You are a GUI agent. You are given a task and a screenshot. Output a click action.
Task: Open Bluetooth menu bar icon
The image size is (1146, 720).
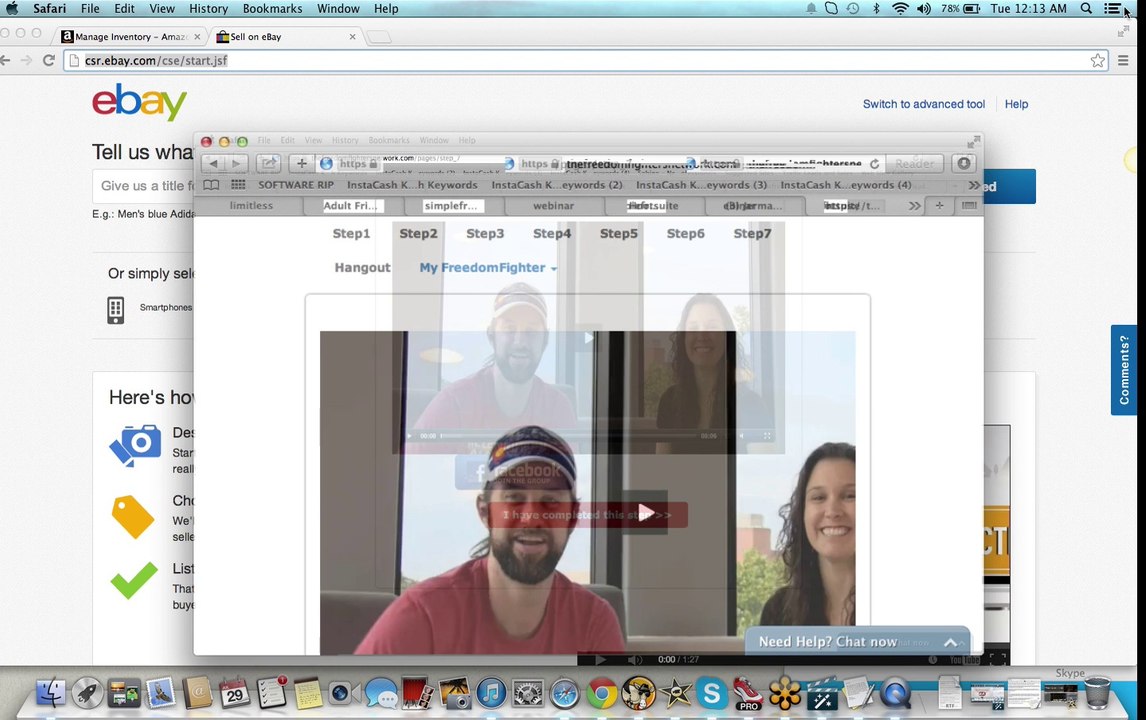(876, 9)
